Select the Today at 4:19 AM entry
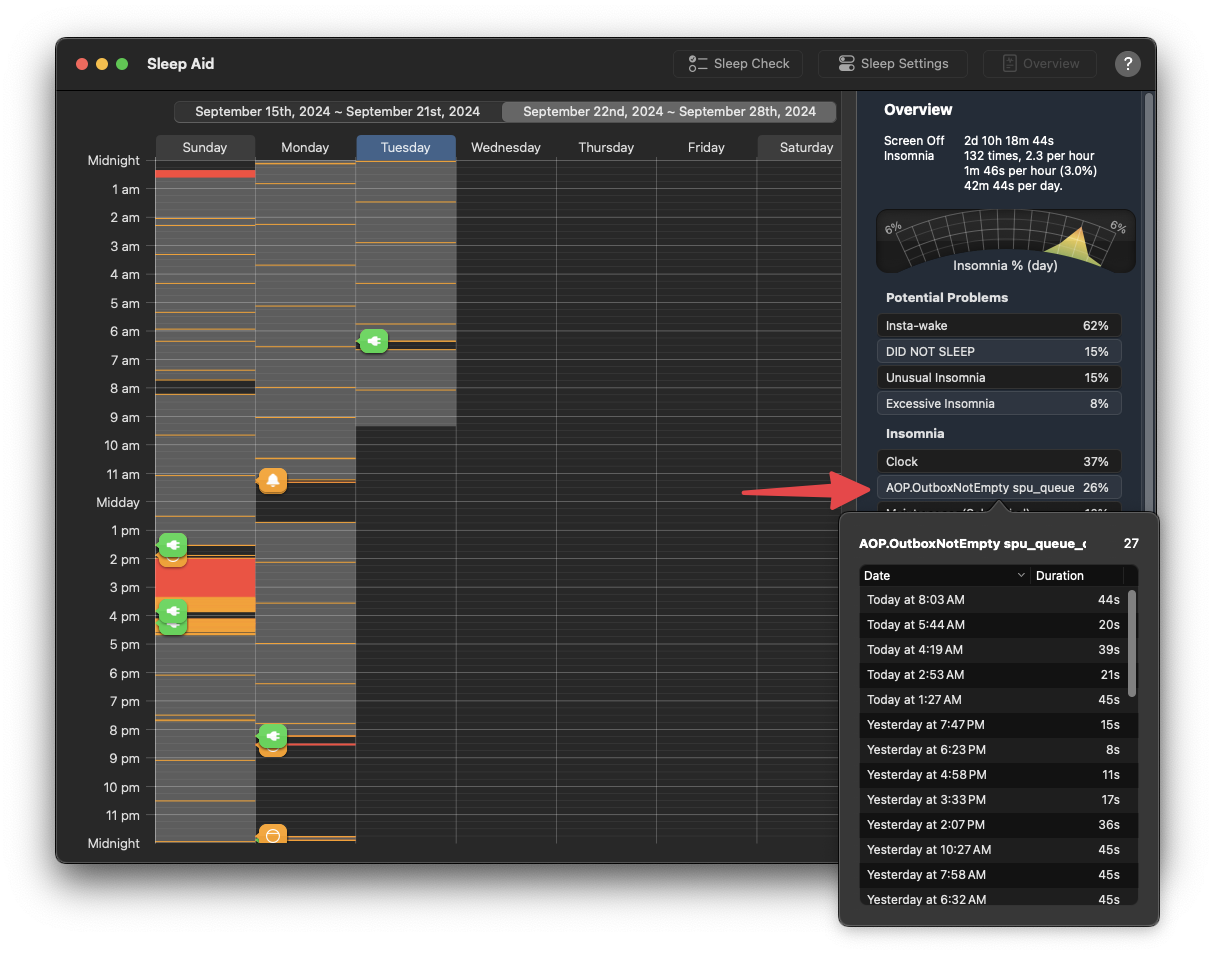The image size is (1212, 966). pos(992,650)
